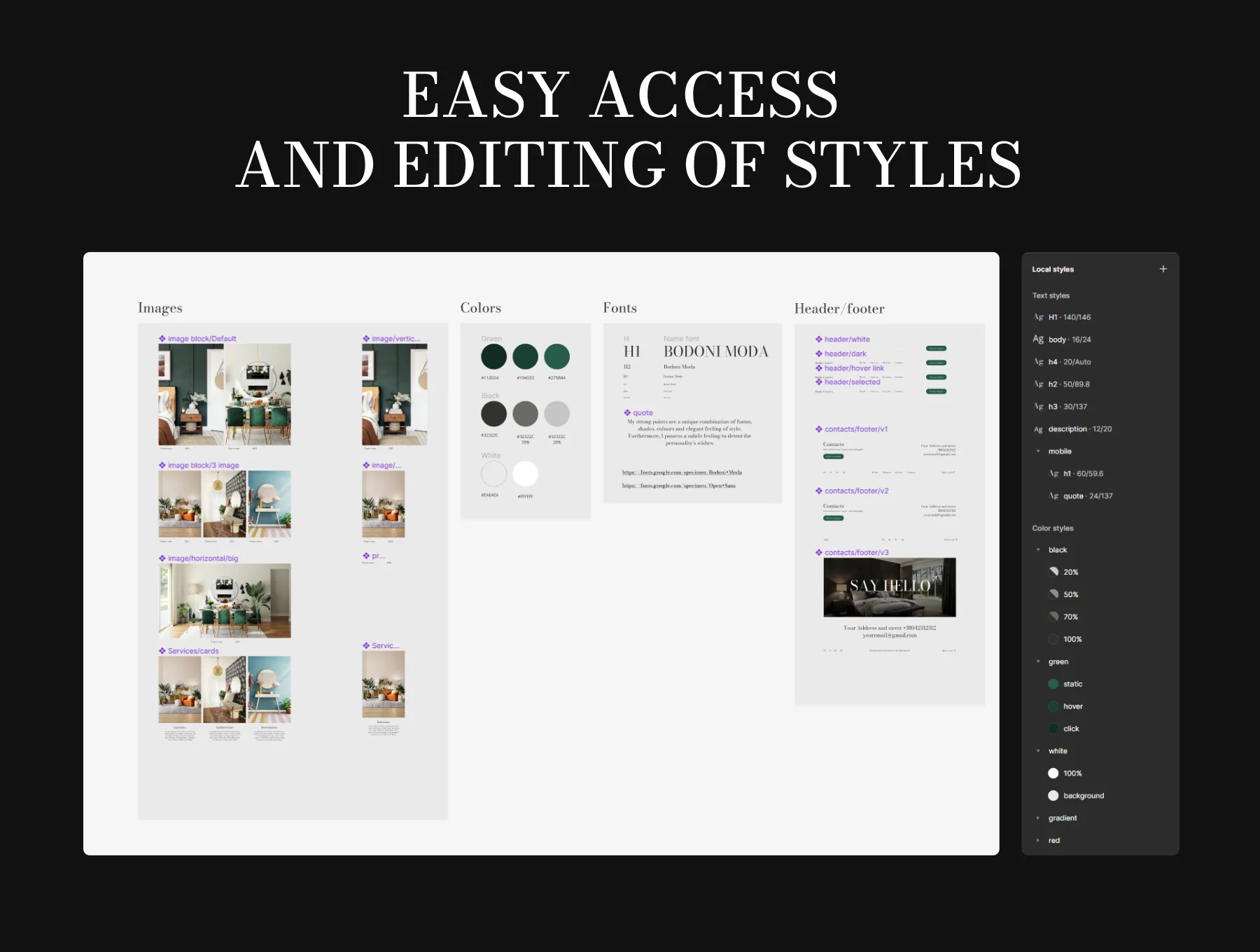Select white 100% color style swatch
The image size is (1260, 952).
point(1053,774)
